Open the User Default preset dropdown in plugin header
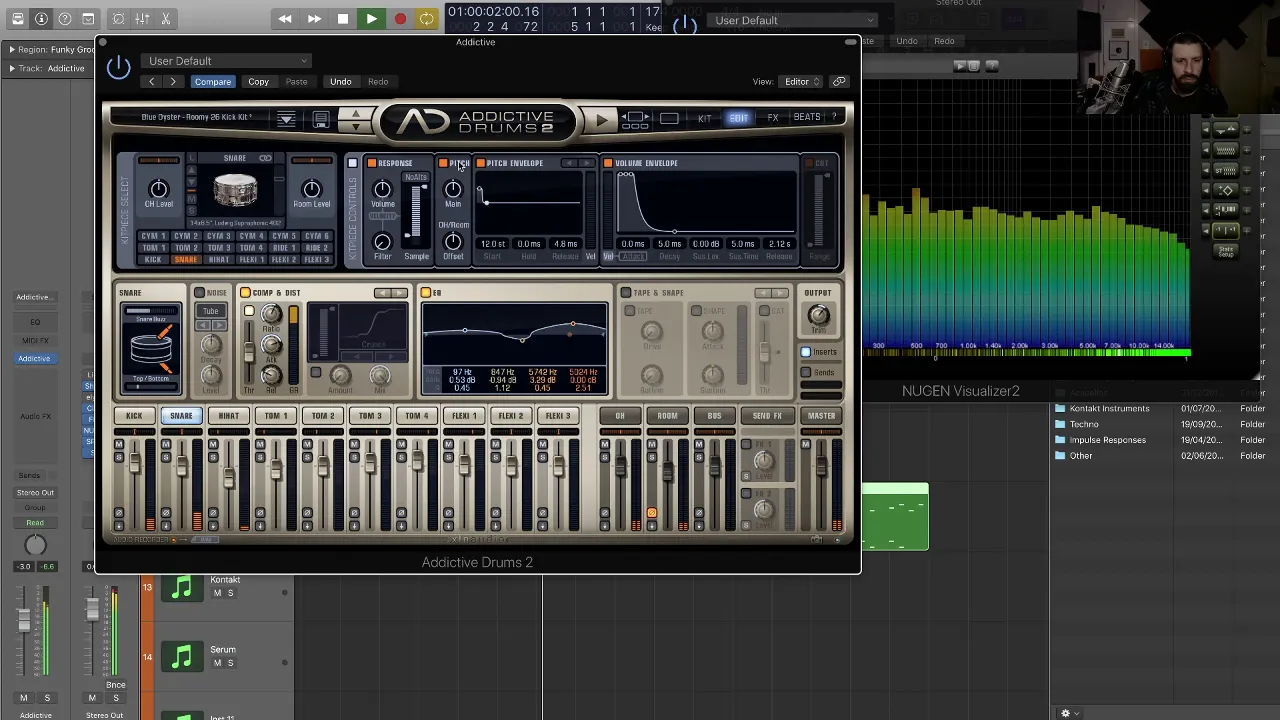1280x720 pixels. click(227, 61)
